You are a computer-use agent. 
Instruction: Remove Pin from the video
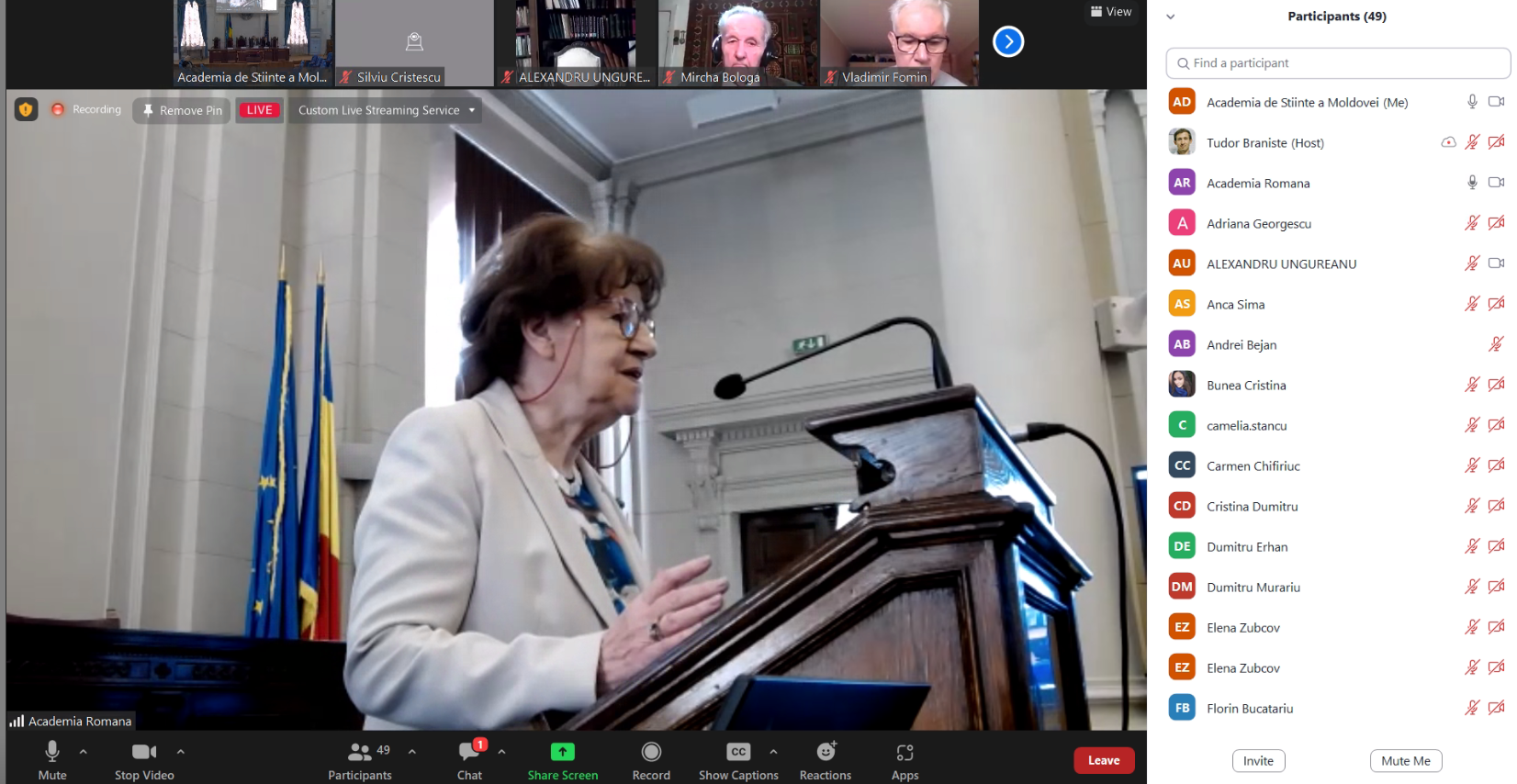tap(183, 110)
